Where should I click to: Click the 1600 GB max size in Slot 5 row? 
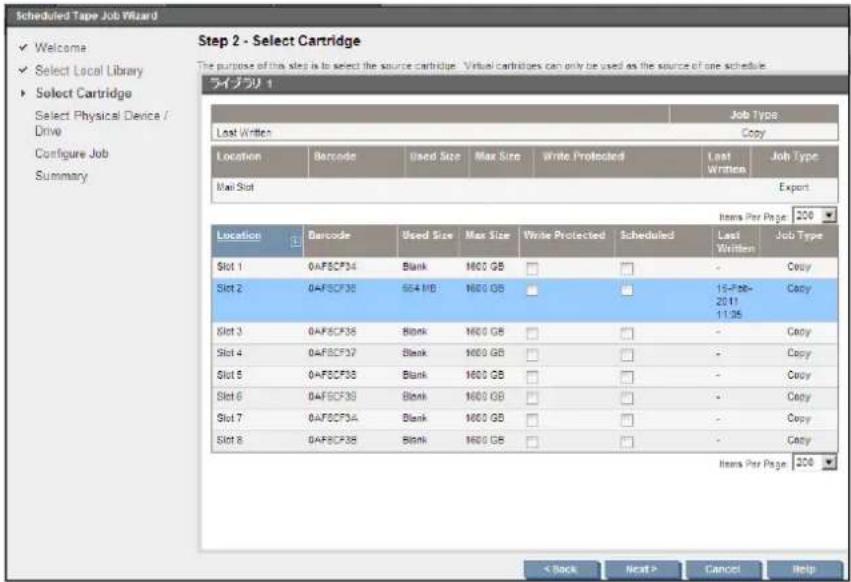click(x=485, y=375)
